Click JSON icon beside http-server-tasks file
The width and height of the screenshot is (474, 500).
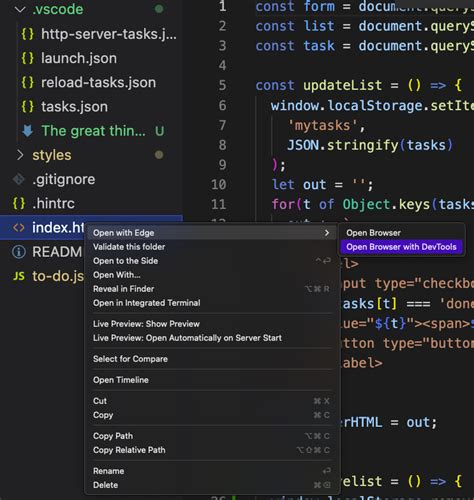coord(27,34)
